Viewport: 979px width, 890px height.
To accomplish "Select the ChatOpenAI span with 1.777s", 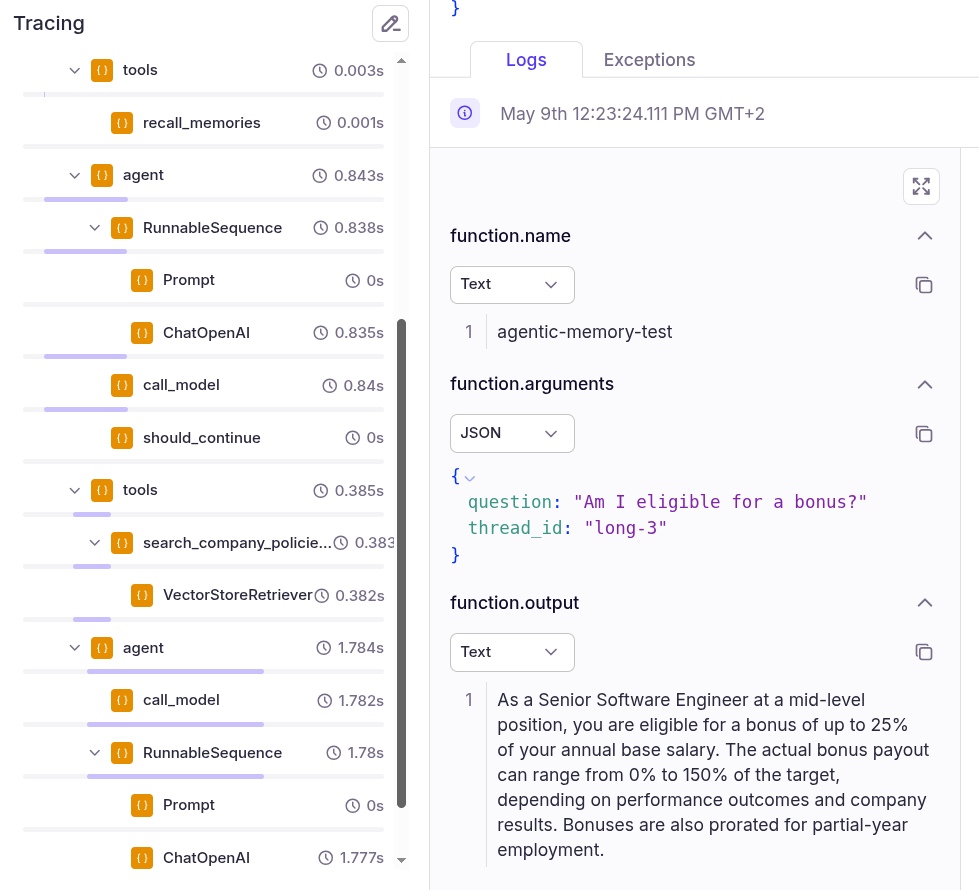I will pos(204,858).
